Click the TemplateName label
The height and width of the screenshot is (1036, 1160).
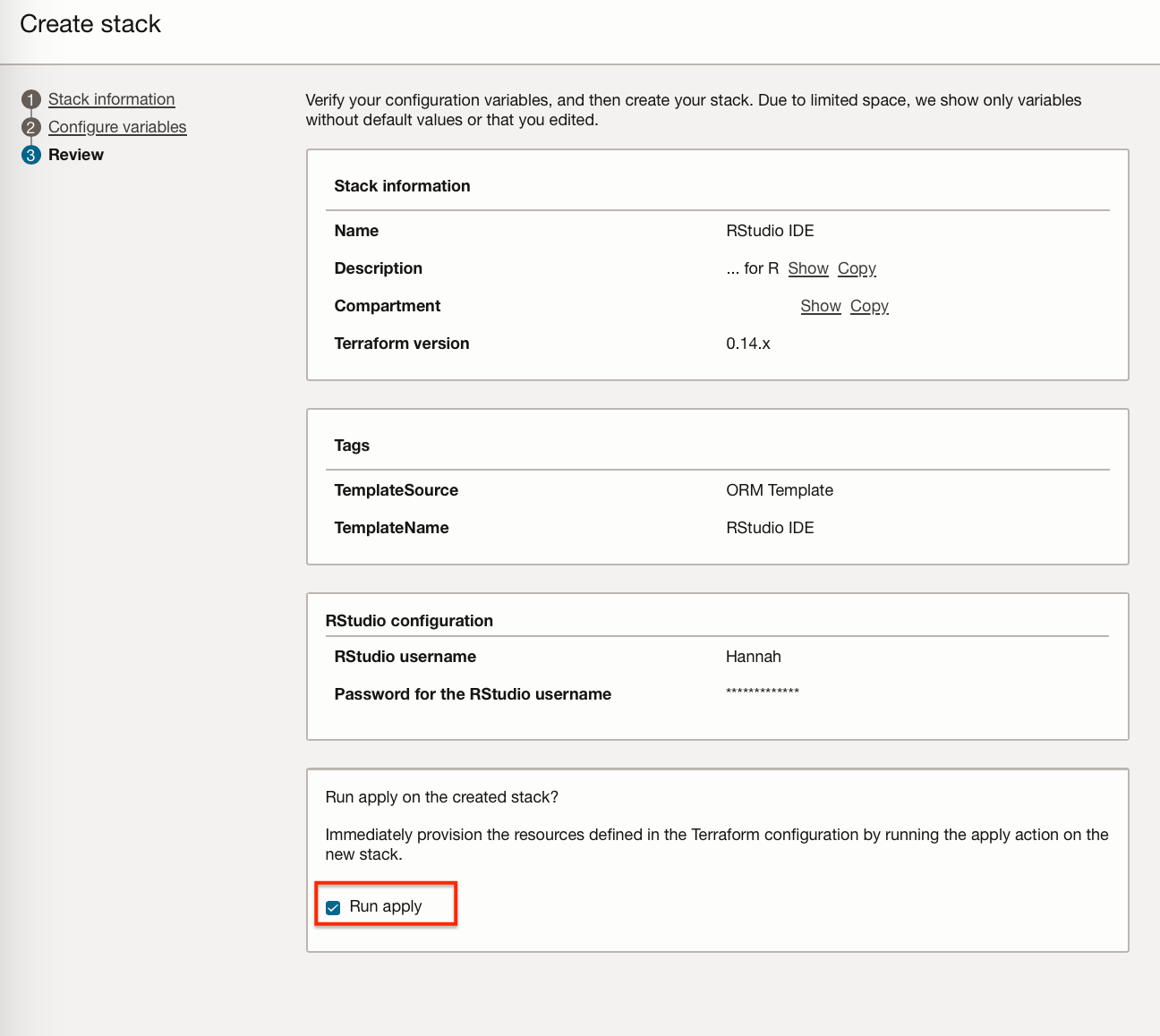(392, 528)
